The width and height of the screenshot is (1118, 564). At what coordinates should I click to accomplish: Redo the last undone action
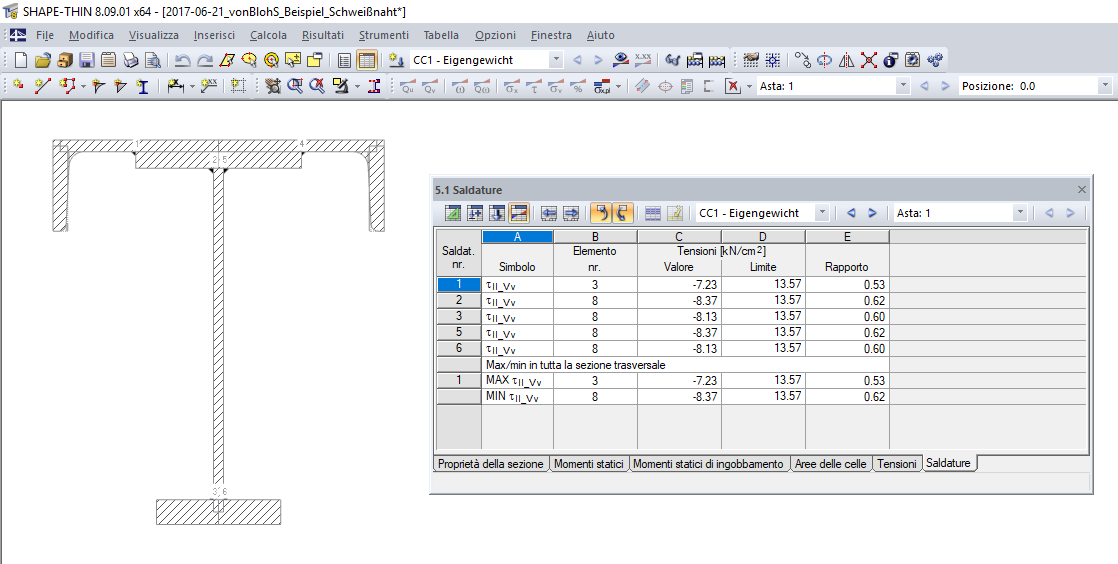point(205,61)
